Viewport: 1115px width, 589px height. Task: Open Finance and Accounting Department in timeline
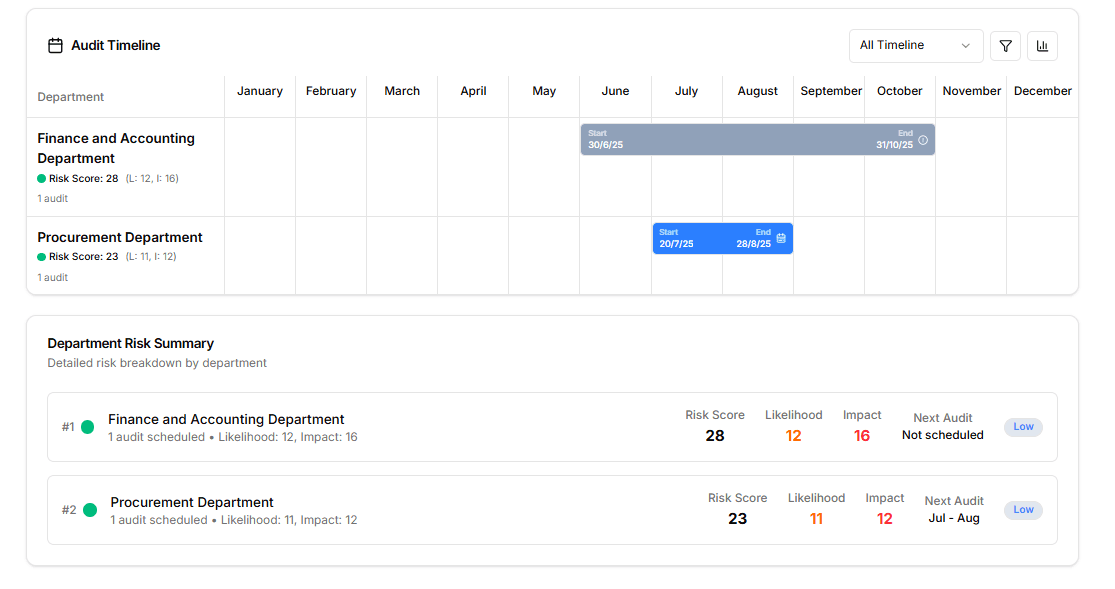pos(116,148)
